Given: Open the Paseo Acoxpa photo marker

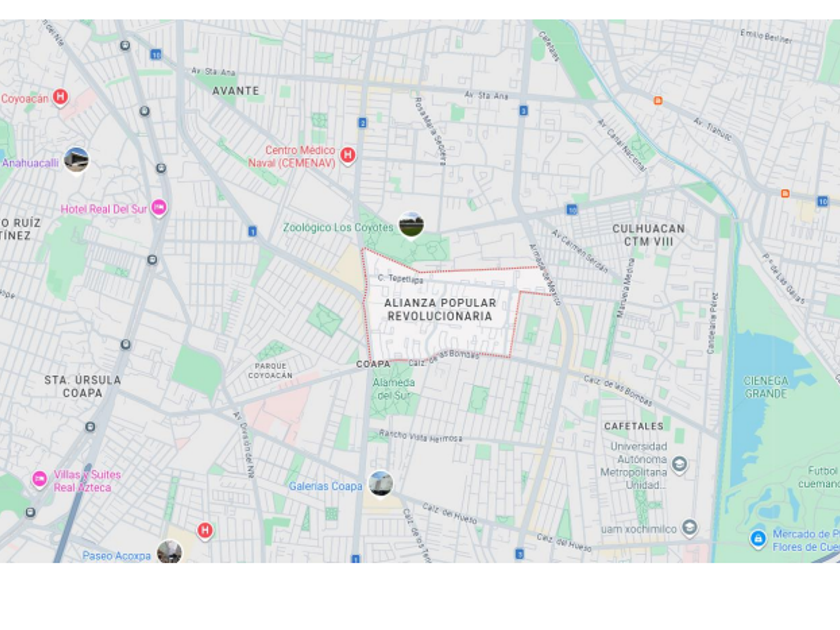Looking at the screenshot, I should tap(169, 552).
